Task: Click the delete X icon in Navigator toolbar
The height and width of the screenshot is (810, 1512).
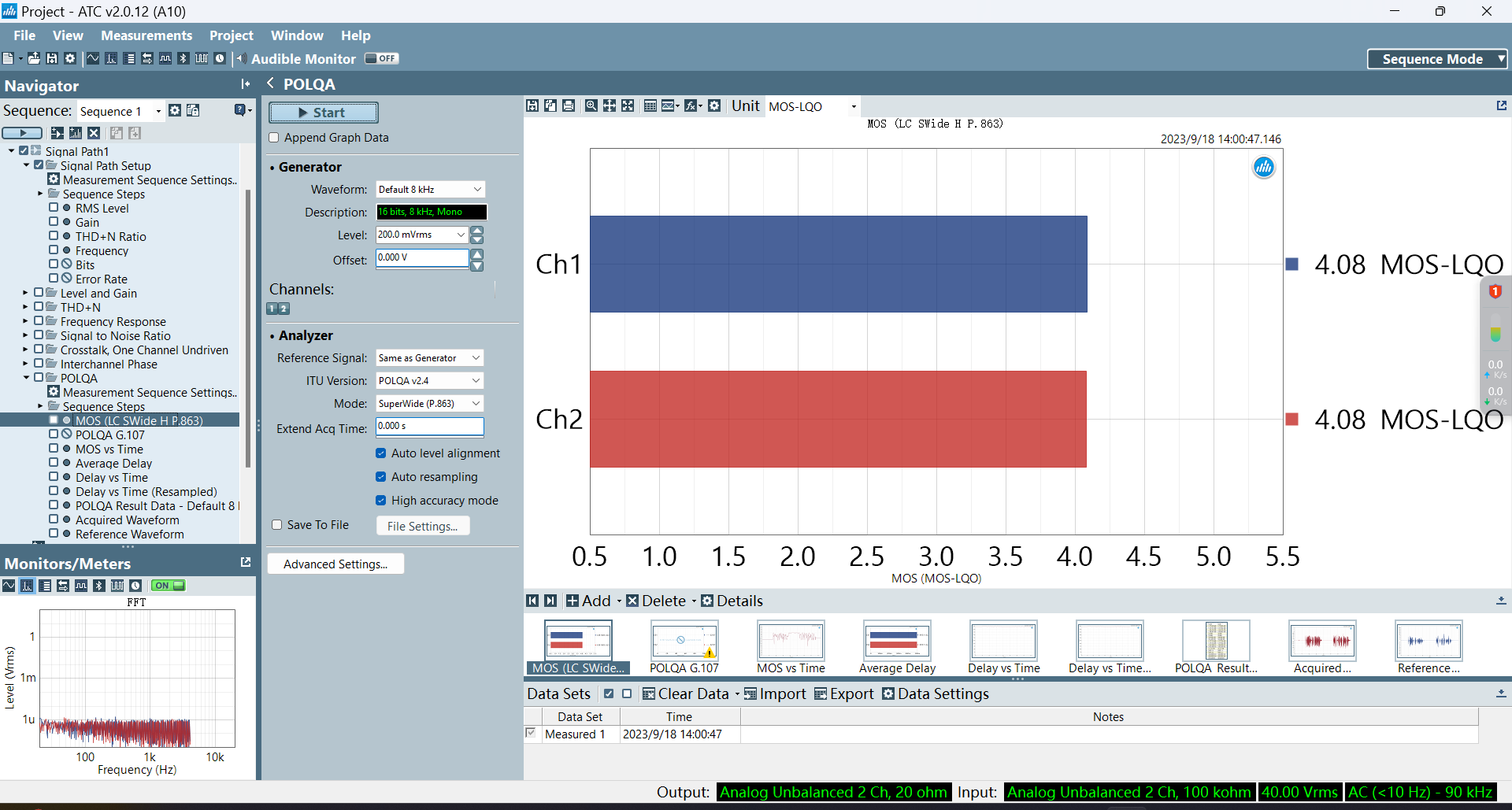Action: (94, 133)
